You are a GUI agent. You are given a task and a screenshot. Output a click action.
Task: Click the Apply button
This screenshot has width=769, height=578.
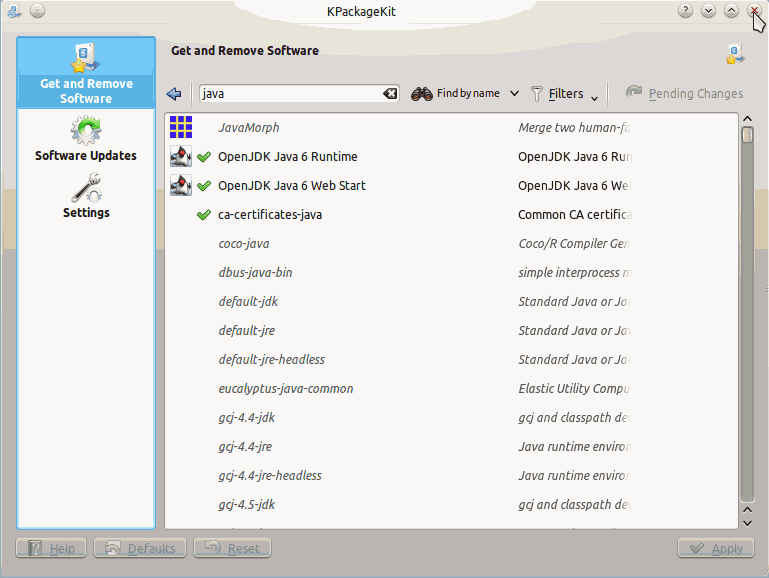(x=716, y=548)
